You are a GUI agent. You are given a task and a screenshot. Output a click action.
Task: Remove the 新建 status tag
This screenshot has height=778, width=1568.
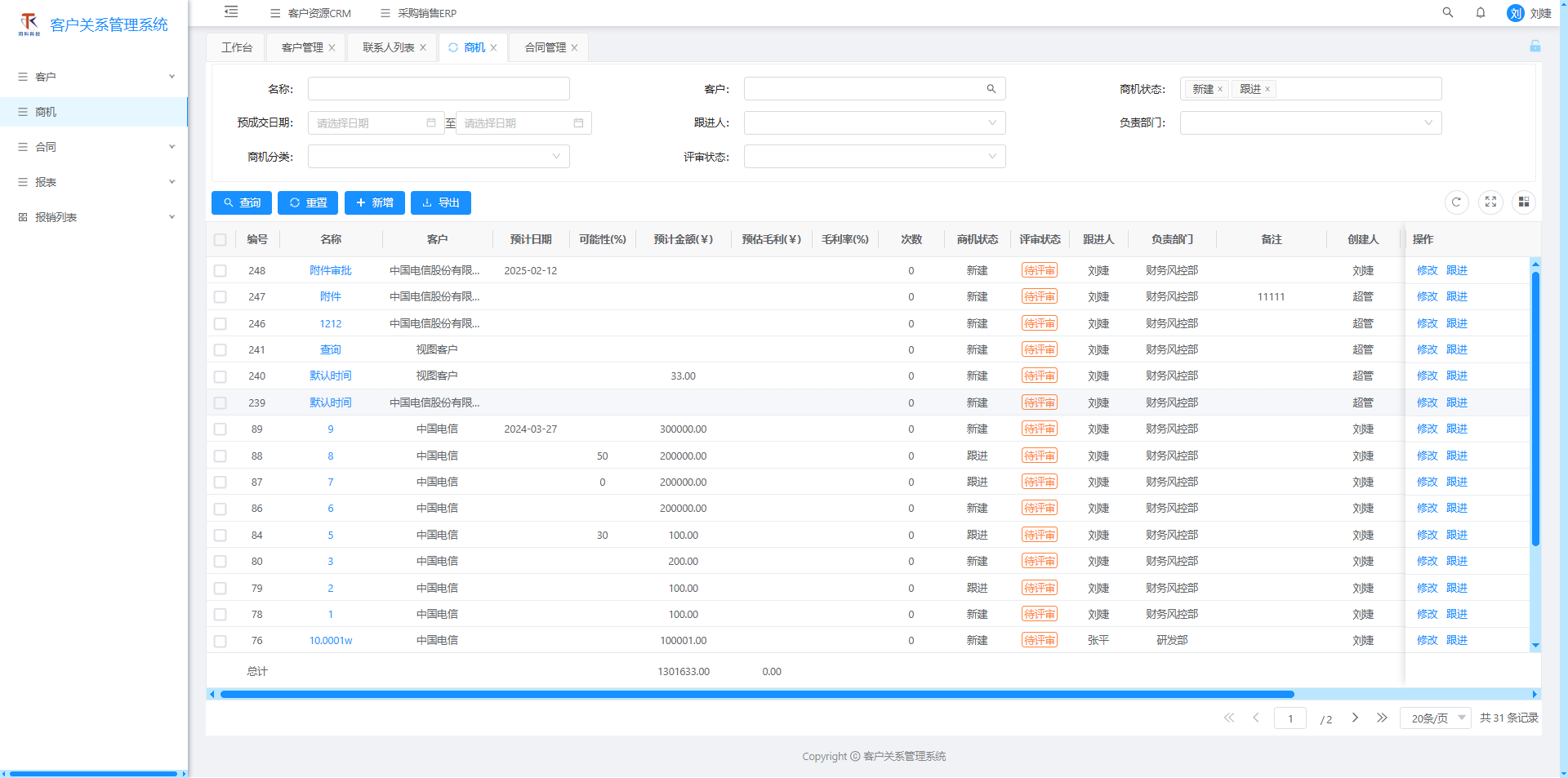pyautogui.click(x=1220, y=90)
